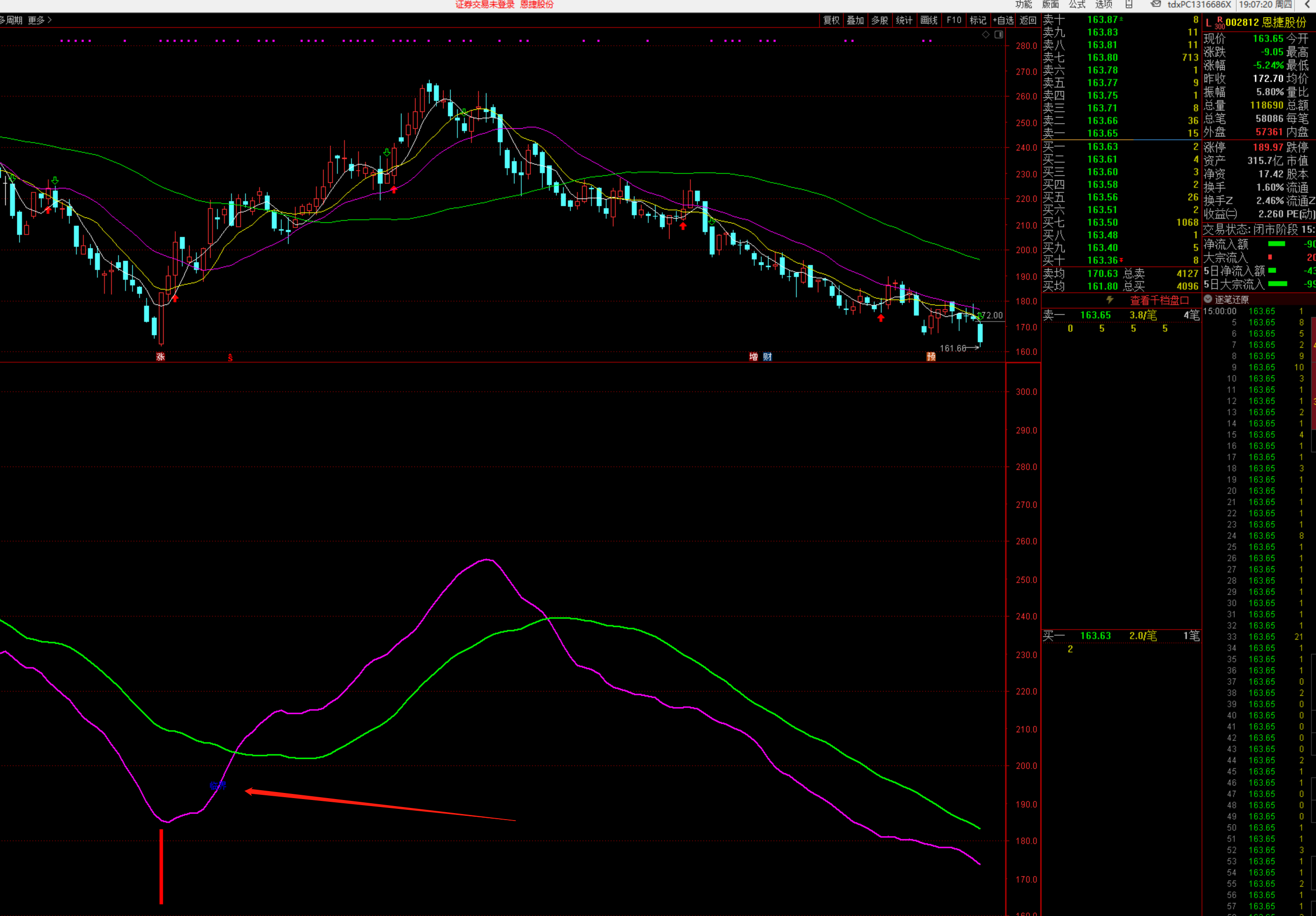Click the 统计 toolbar button
The image size is (1316, 916).
[904, 20]
